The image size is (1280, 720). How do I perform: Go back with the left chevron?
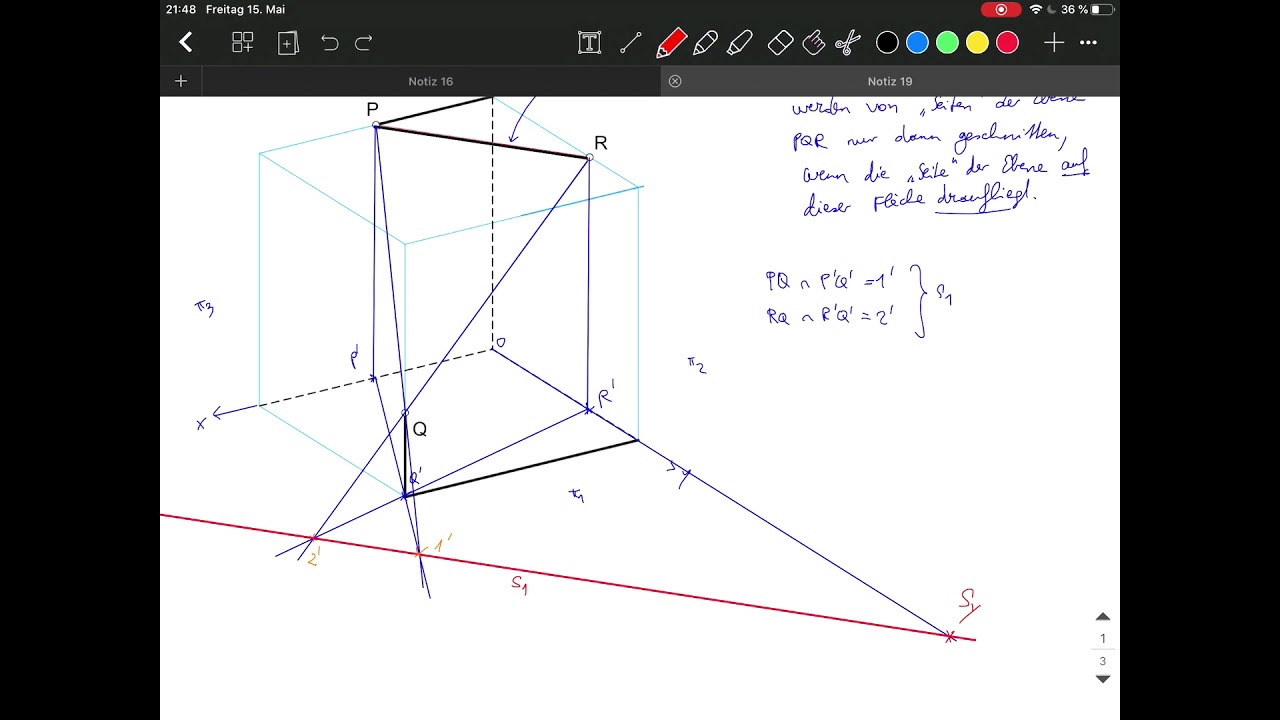[x=186, y=42]
